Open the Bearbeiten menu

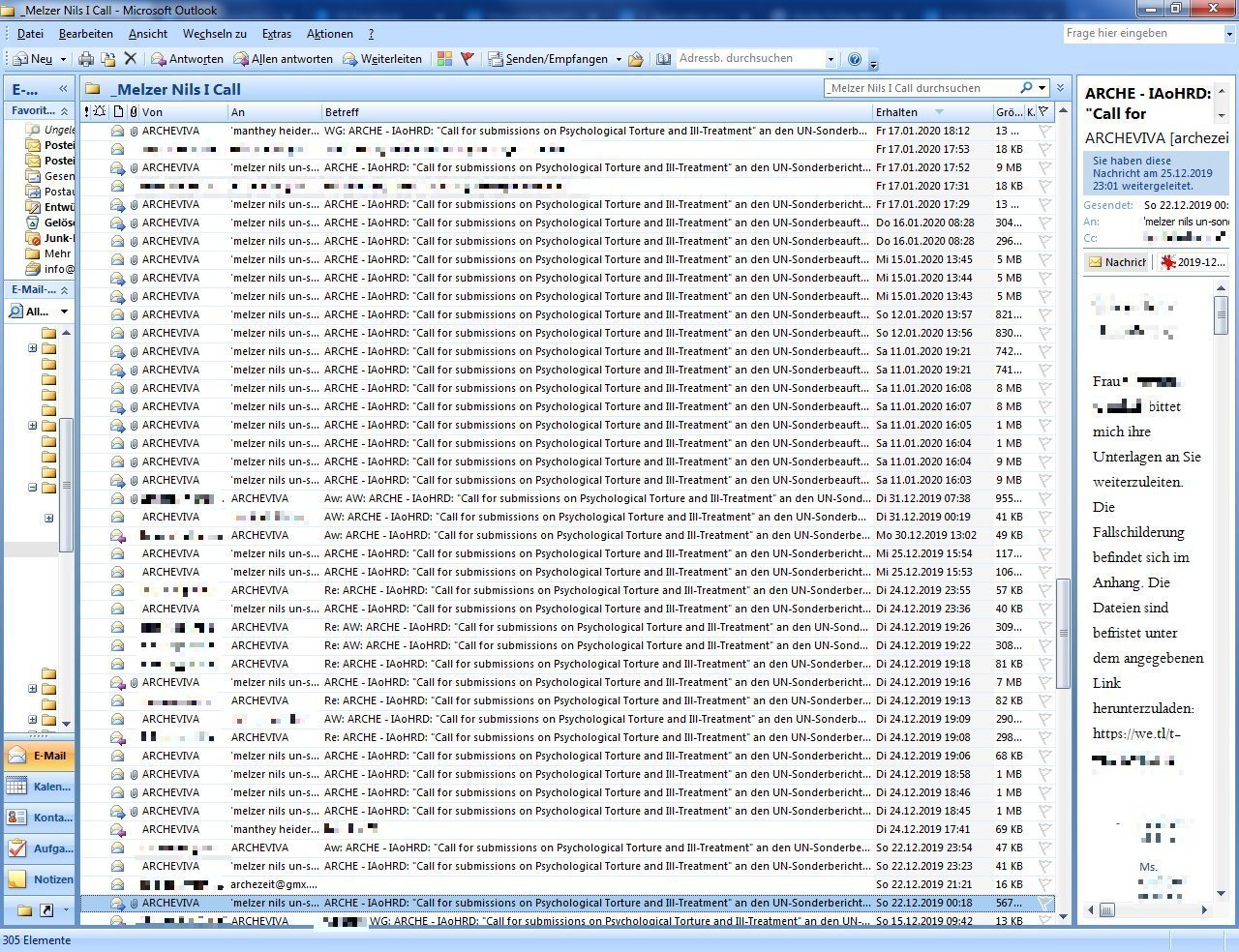tap(86, 33)
